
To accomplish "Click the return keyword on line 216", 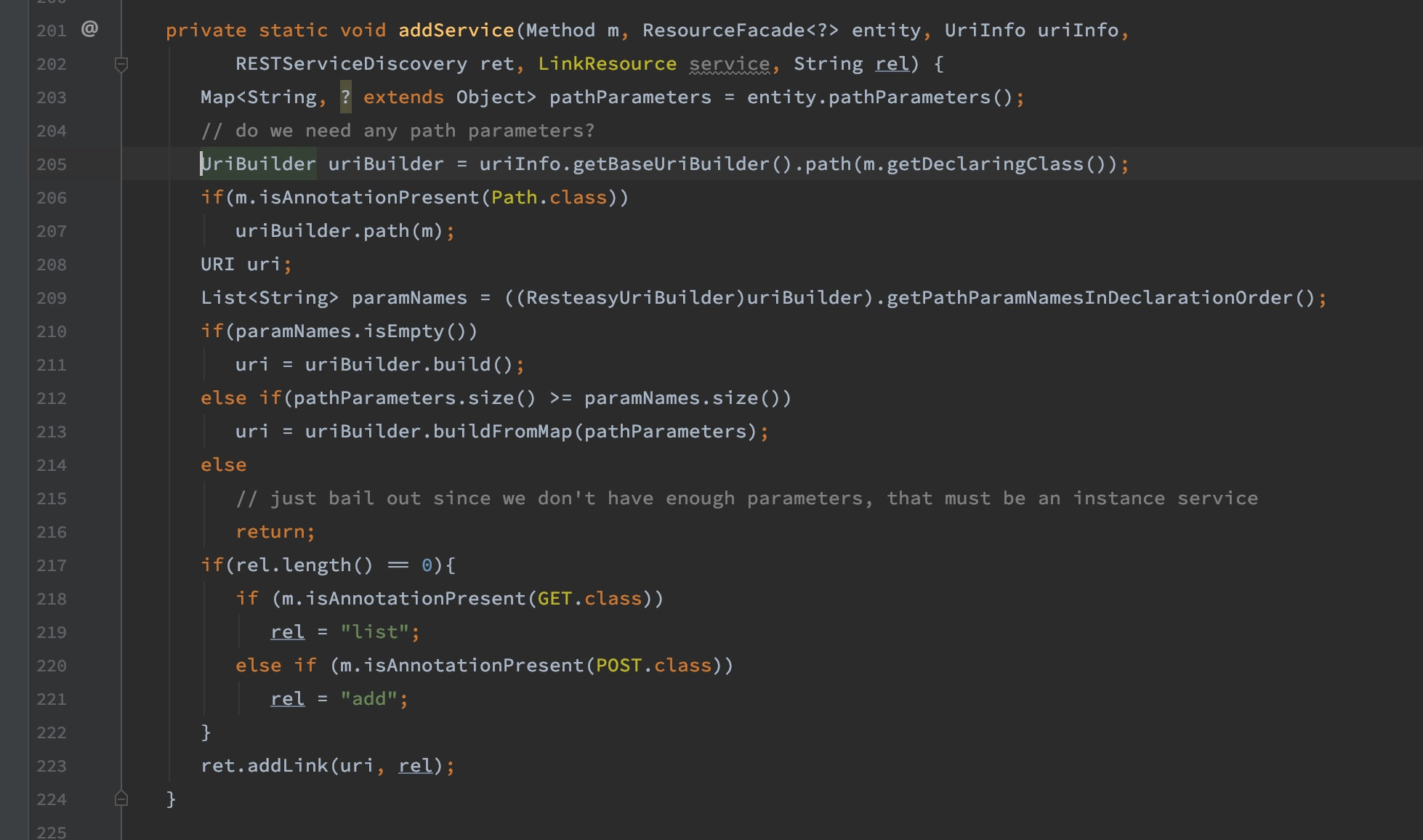I will 270,532.
